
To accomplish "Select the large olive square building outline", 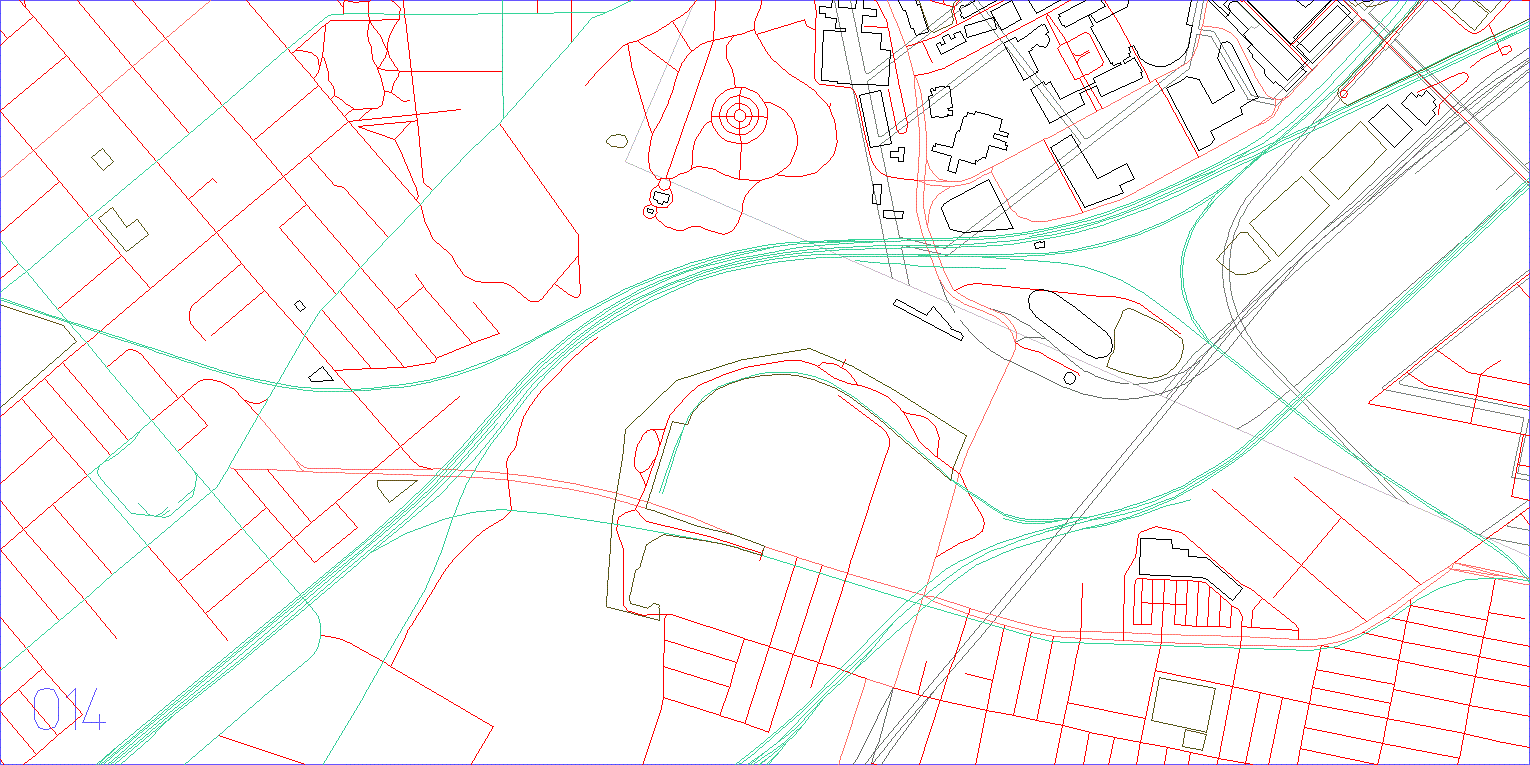I will click(x=1182, y=703).
